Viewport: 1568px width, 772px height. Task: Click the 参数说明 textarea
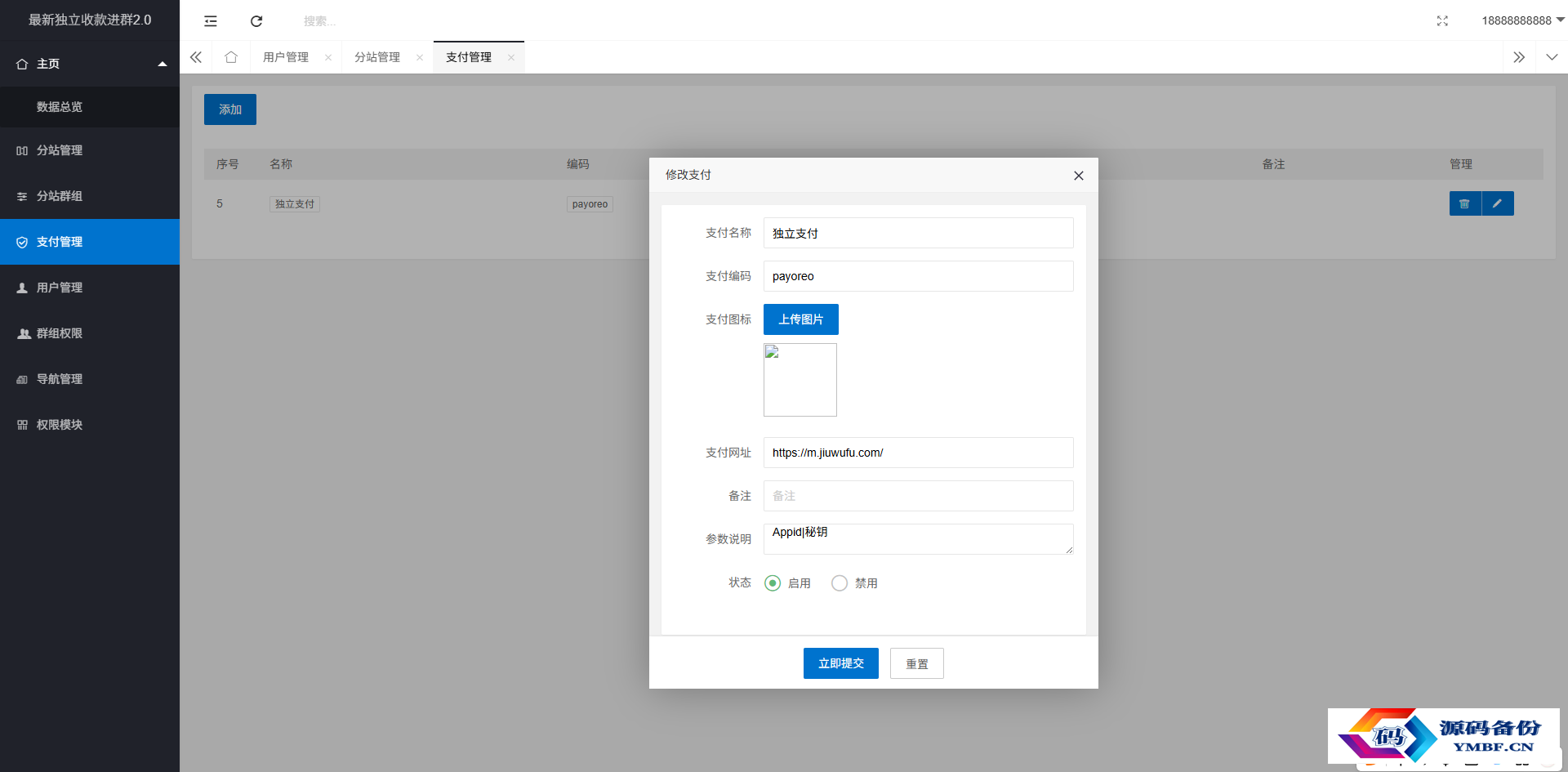coord(919,539)
